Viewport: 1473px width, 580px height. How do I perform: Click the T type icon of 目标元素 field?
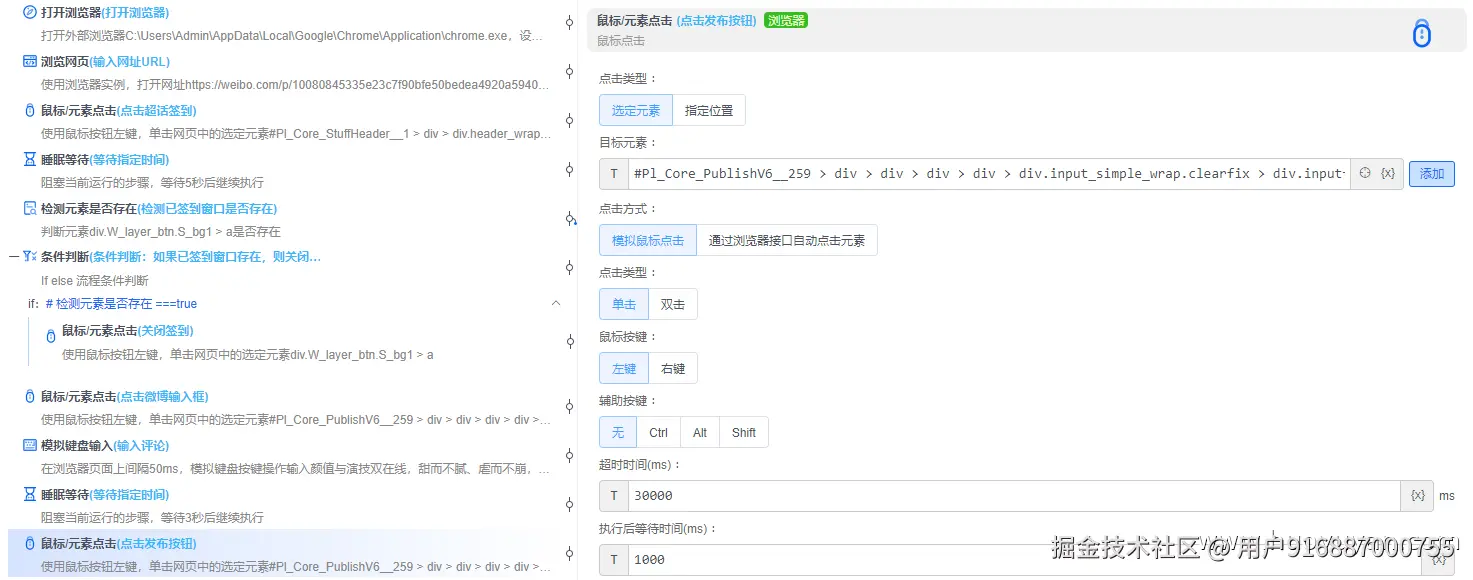pyautogui.click(x=614, y=174)
